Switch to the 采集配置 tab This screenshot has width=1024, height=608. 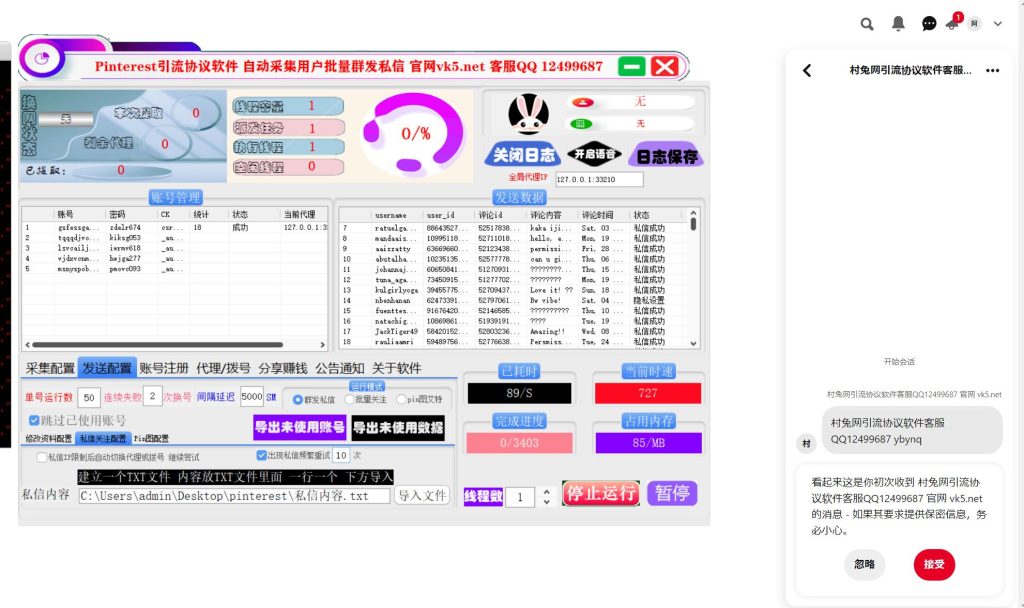50,368
